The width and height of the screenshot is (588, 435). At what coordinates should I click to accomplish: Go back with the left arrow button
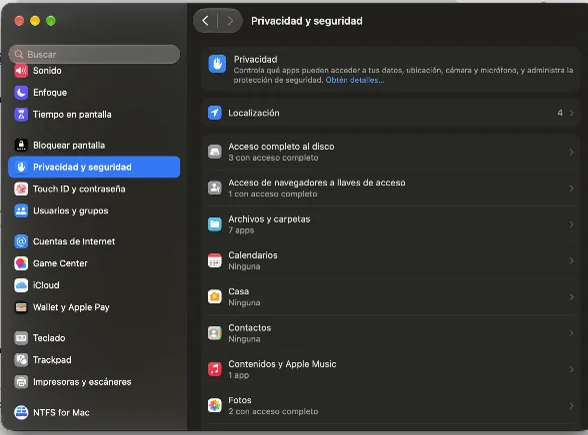pos(206,21)
